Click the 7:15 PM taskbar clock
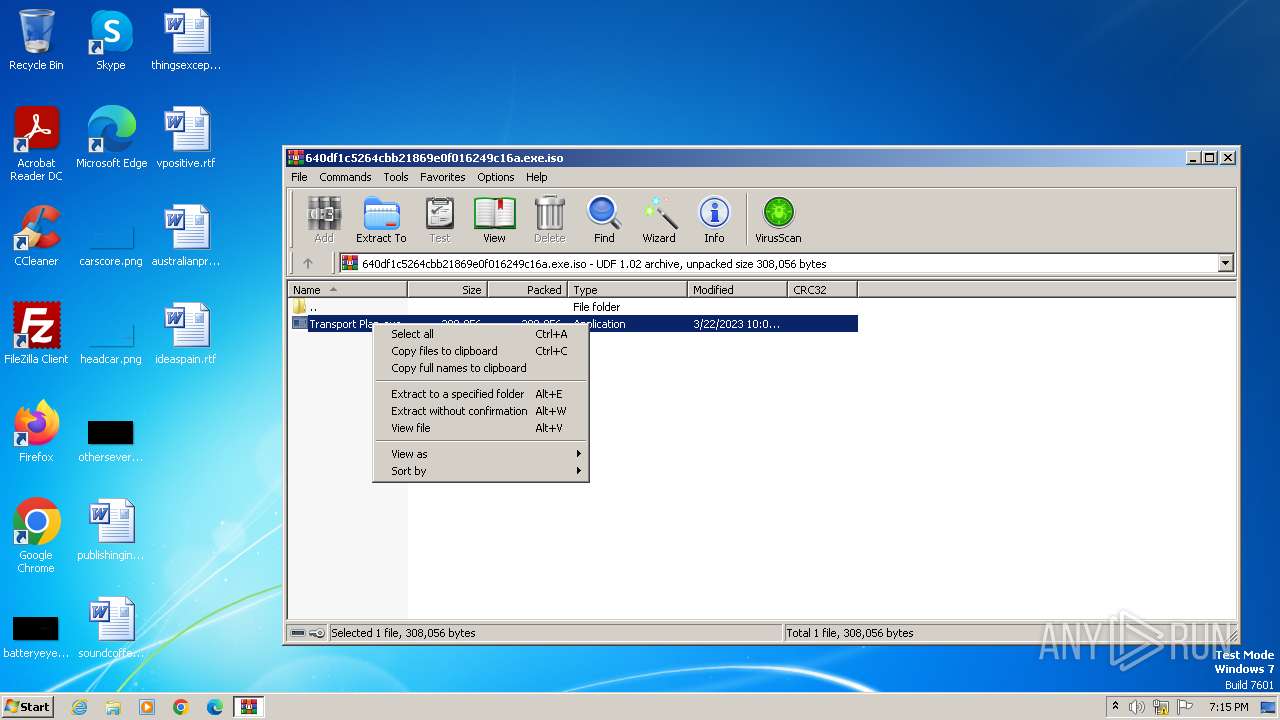The width and height of the screenshot is (1280, 720). click(1229, 707)
